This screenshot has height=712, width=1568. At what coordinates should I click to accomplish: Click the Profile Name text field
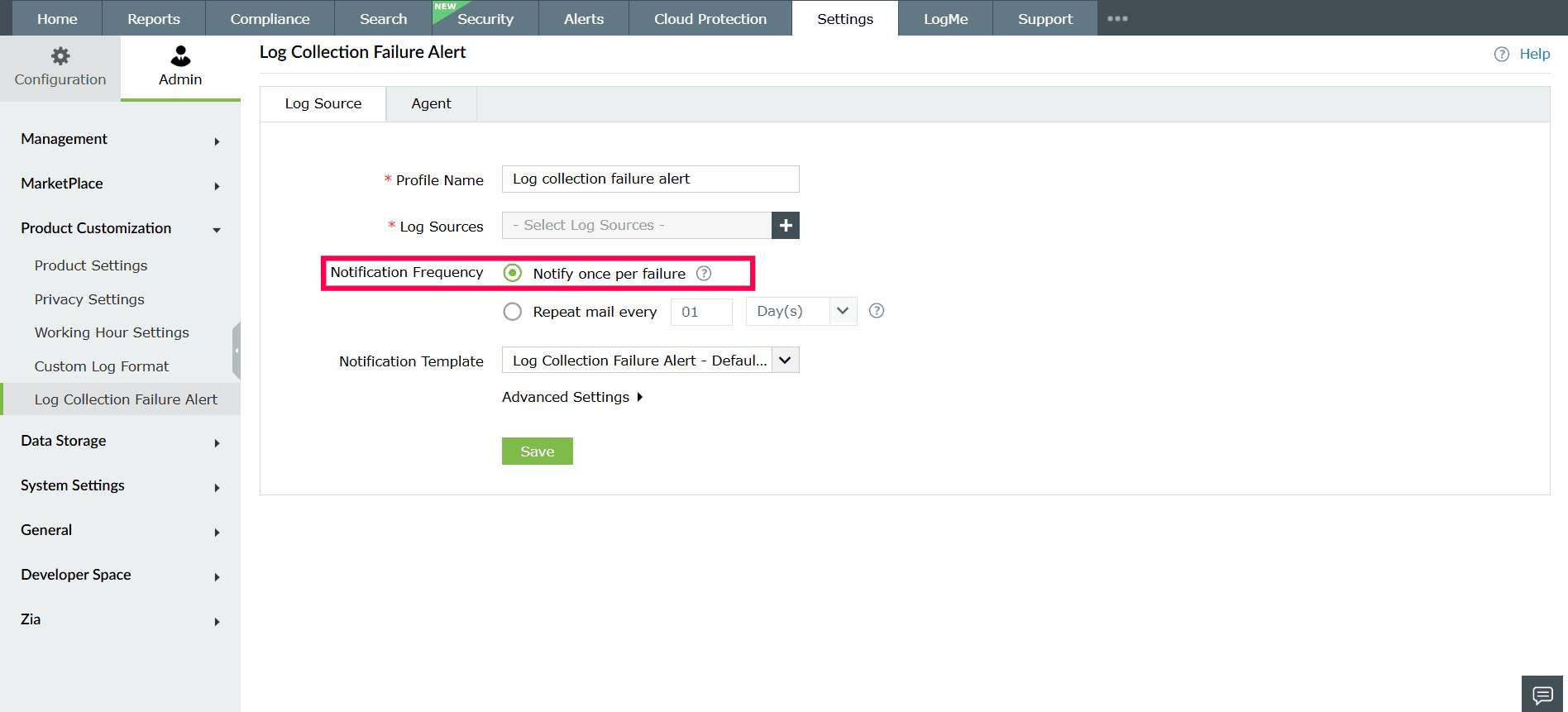coord(651,179)
